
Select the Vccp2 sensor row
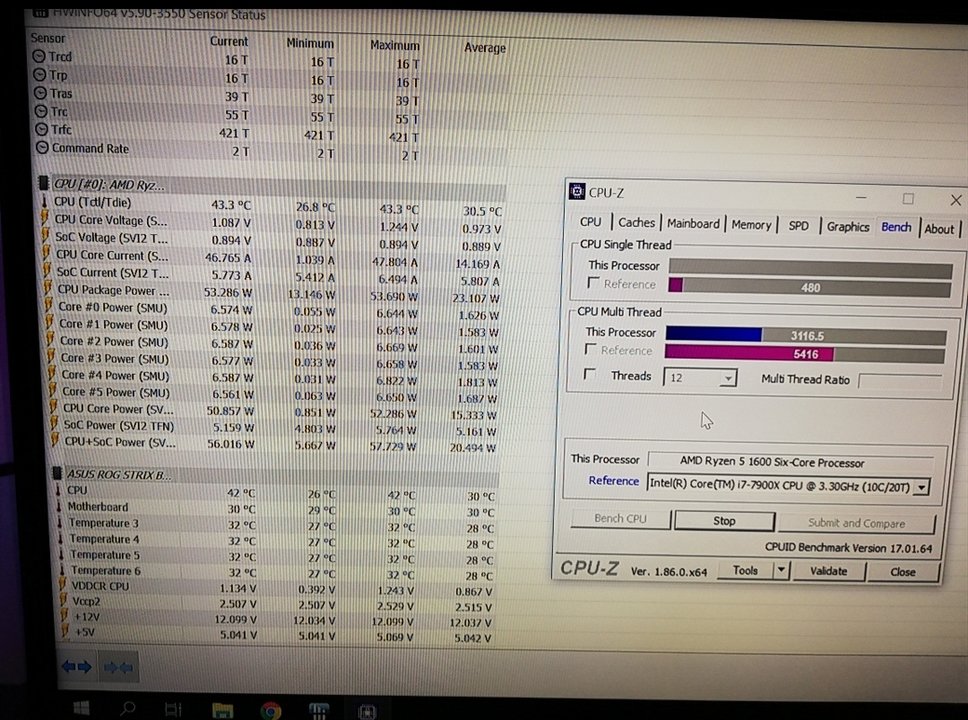pyautogui.click(x=278, y=604)
